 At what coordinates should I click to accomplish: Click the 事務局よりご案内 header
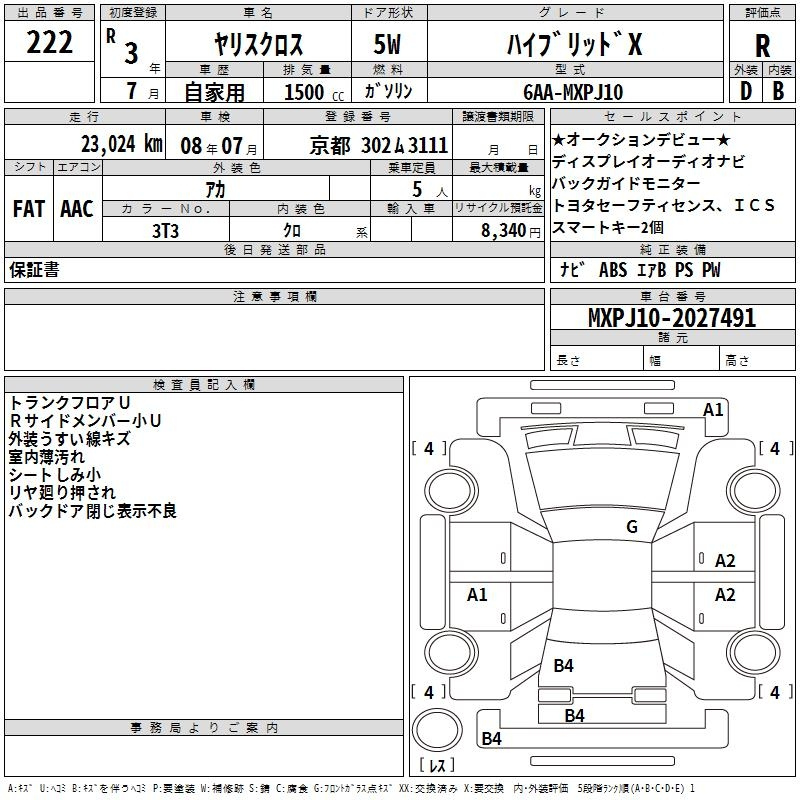(x=204, y=728)
